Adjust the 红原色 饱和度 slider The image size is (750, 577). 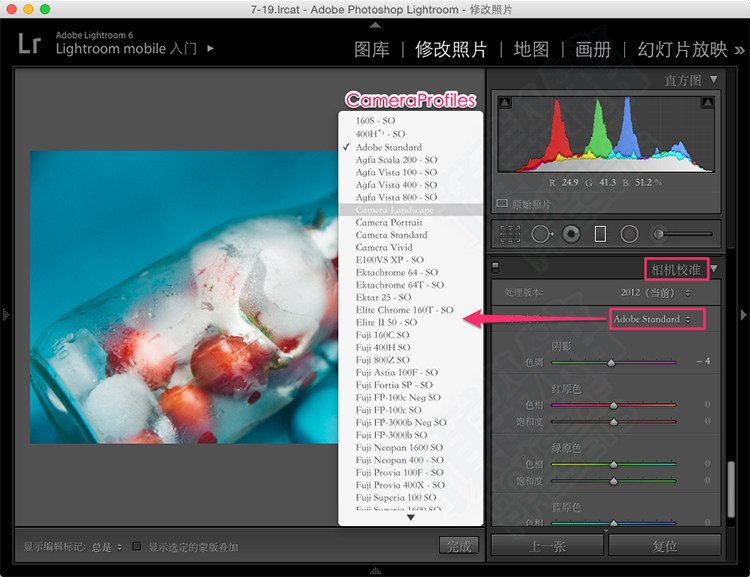point(614,422)
